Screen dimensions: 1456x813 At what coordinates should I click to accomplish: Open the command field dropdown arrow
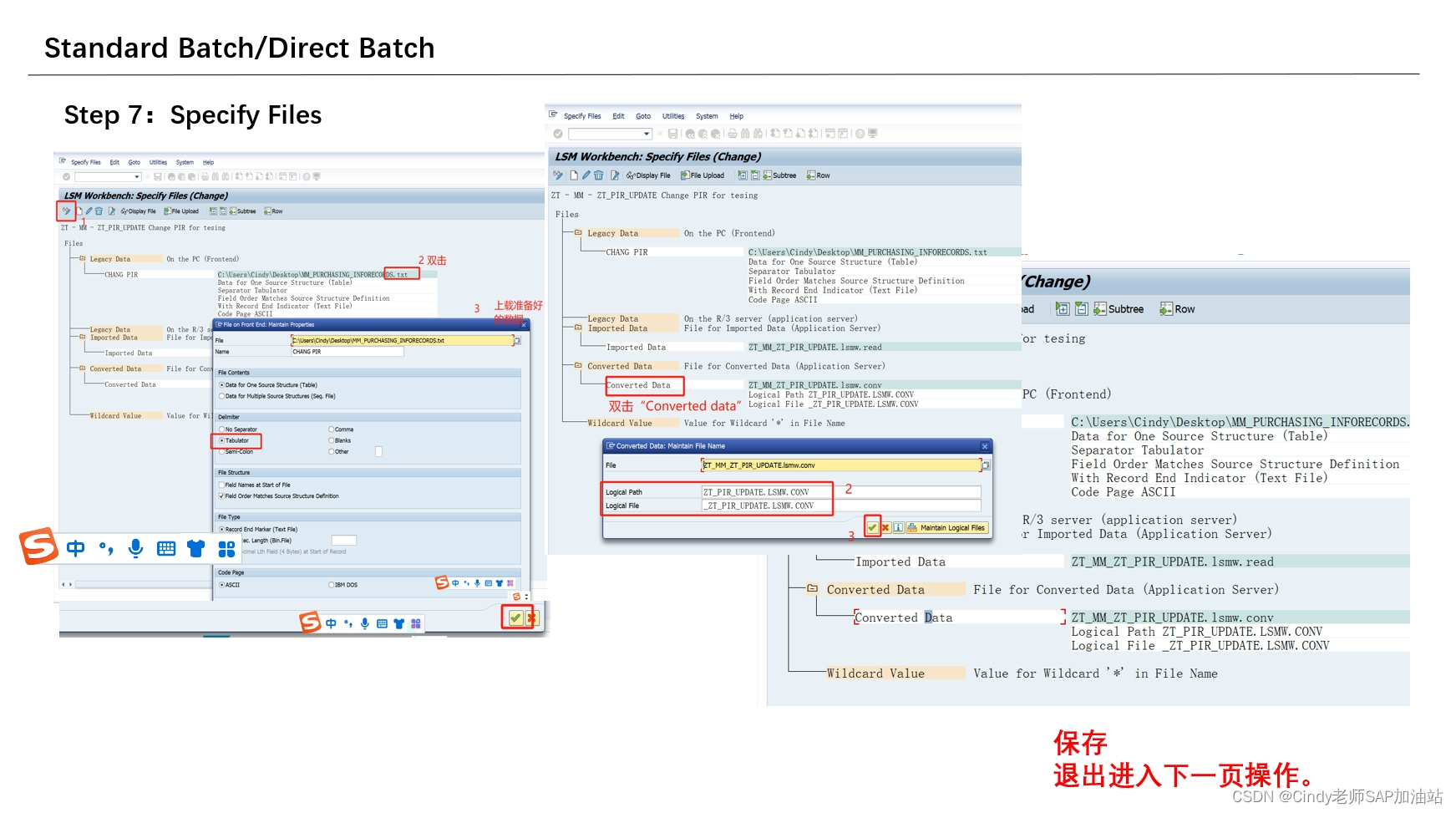(647, 134)
